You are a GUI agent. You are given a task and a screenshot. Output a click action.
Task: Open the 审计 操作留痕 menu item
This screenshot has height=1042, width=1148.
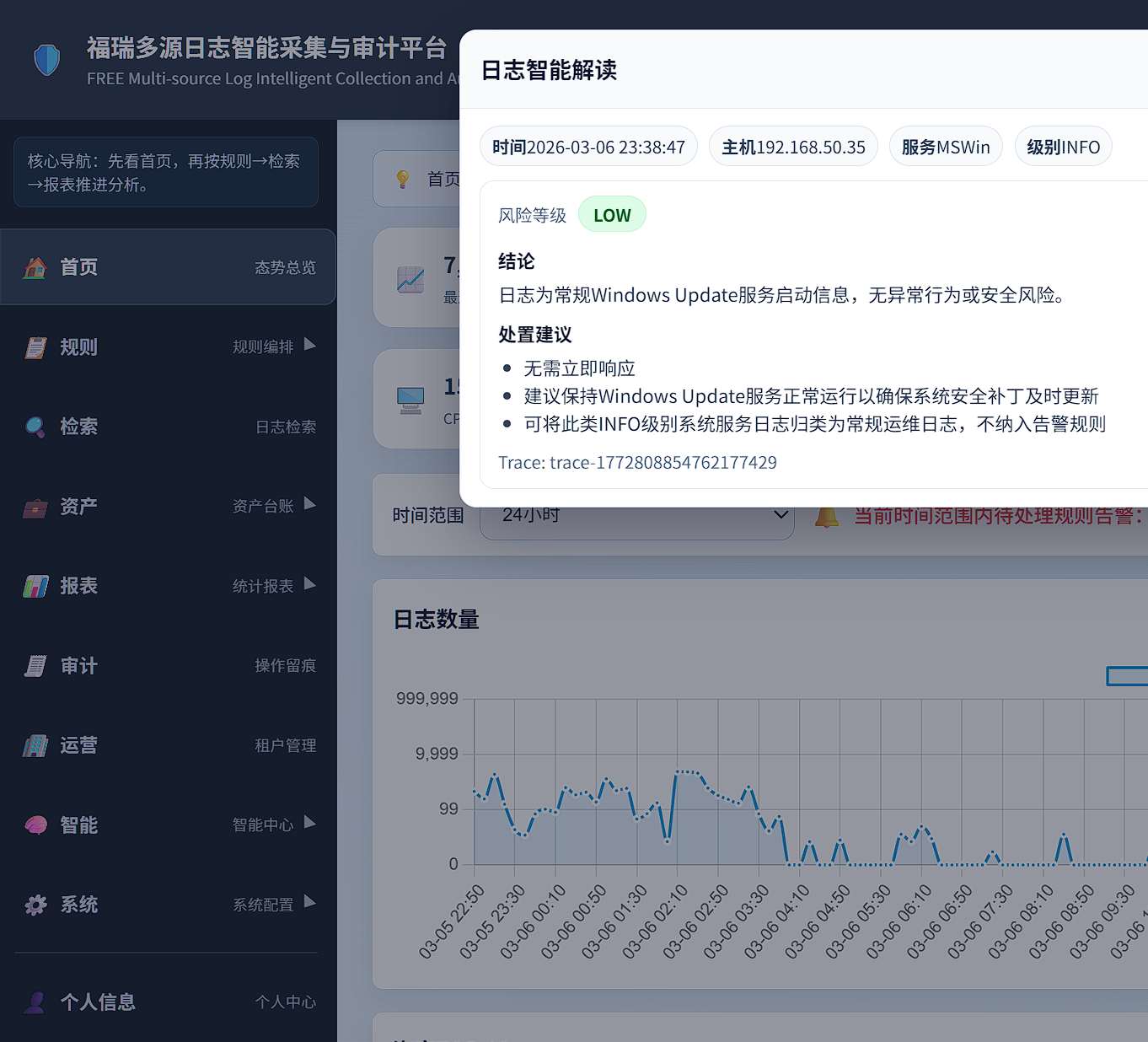click(168, 666)
